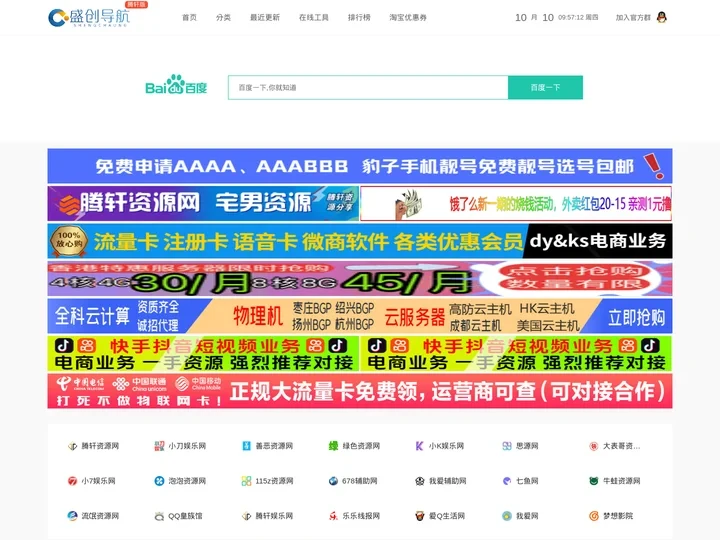The width and height of the screenshot is (720, 540).
Task: Open the 流氓资源网 site icon
Action: (73, 516)
